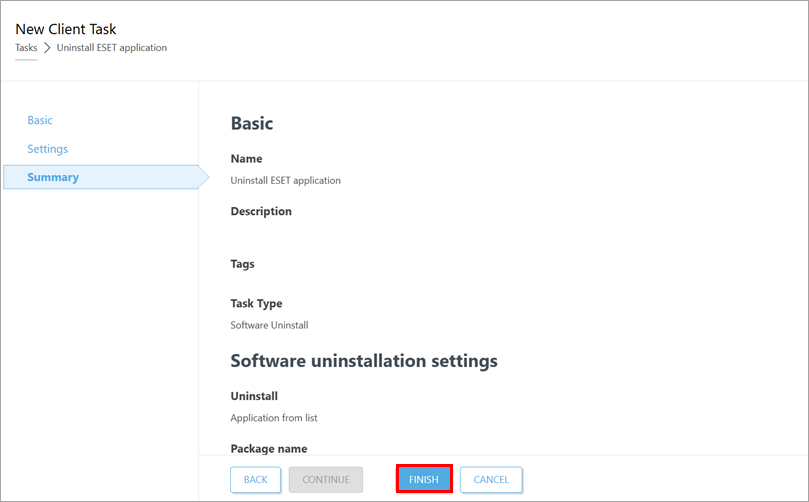Click Software uninstallation settings heading
This screenshot has width=809, height=502.
pos(364,360)
